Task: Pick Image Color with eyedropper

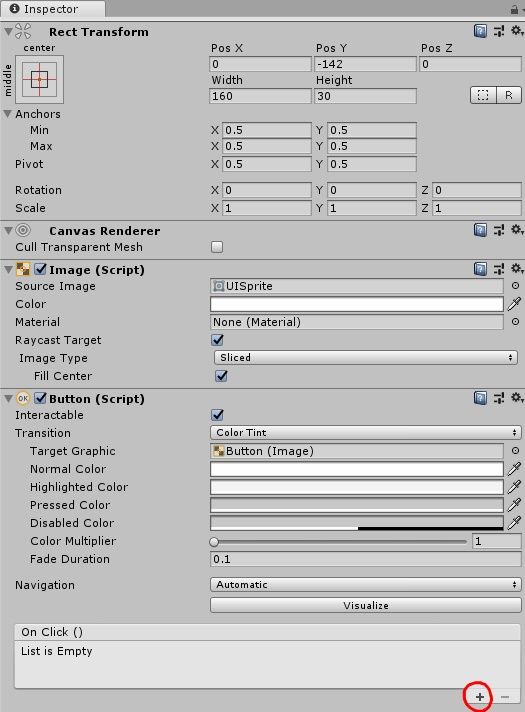Action: (514, 304)
